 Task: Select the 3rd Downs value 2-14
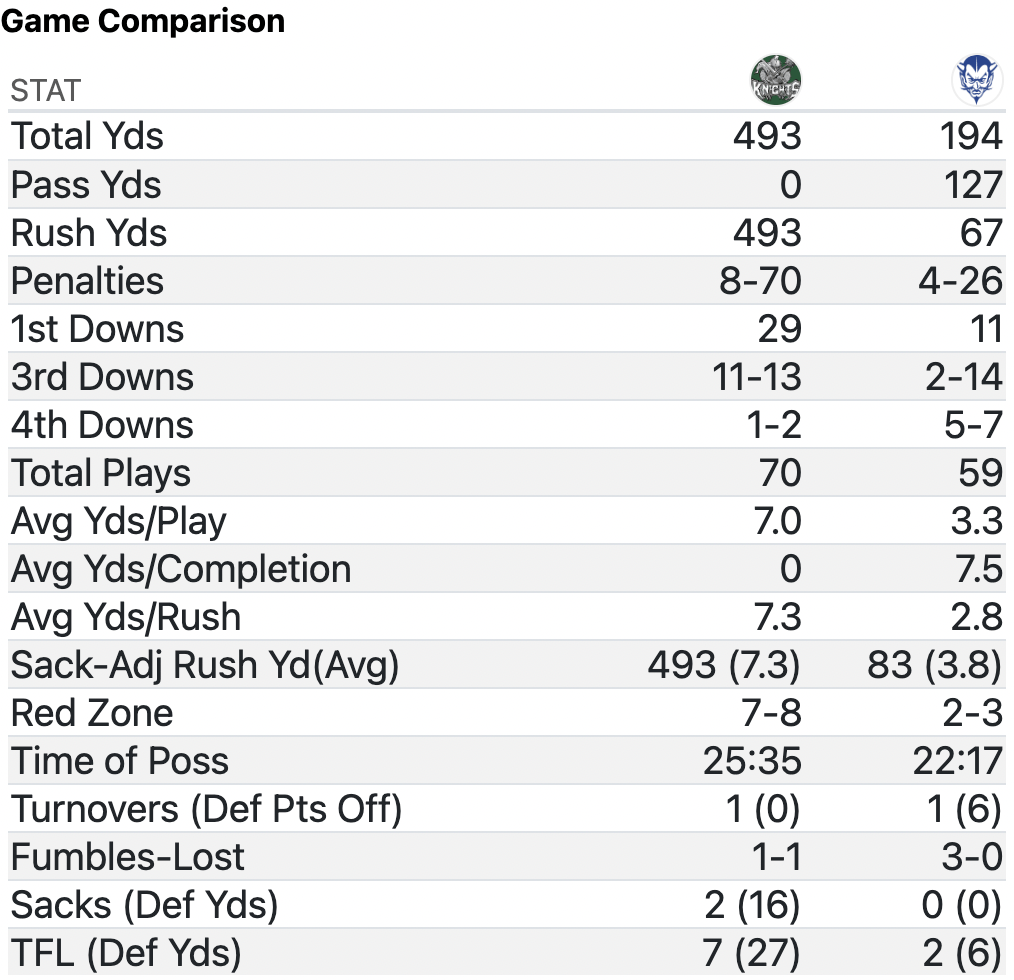959,377
